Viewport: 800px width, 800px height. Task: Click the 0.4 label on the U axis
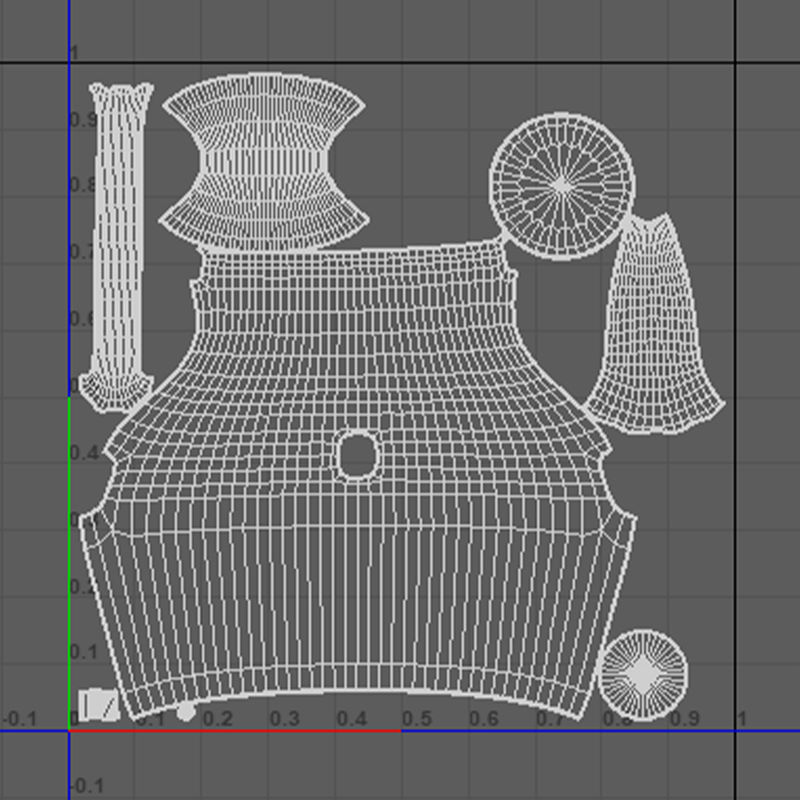click(352, 719)
